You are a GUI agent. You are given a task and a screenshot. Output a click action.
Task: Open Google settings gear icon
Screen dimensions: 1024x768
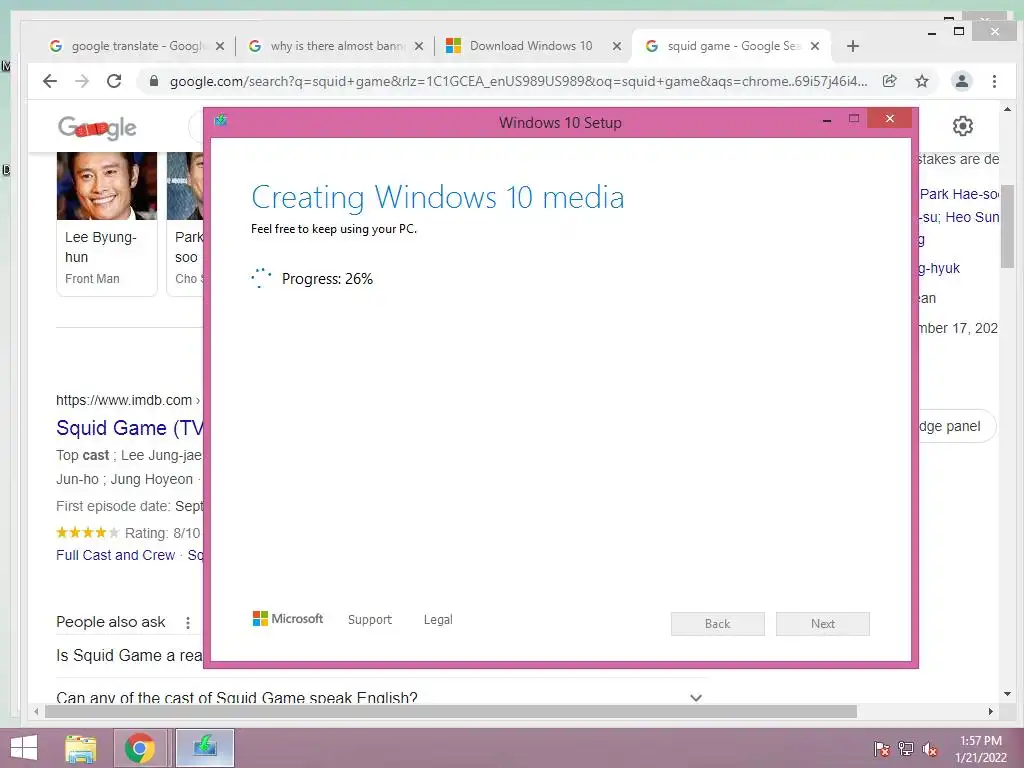[x=963, y=125]
